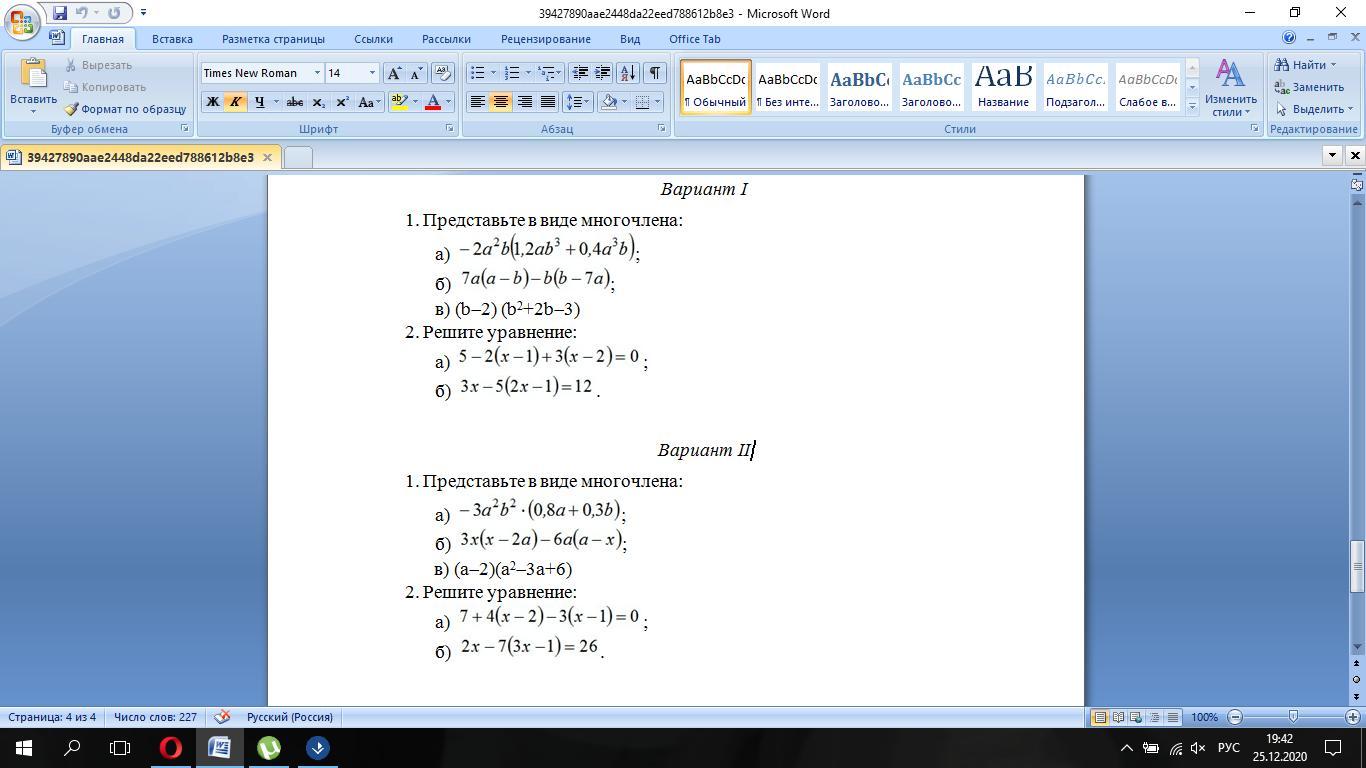Open Windows Search from taskbar

click(72, 748)
